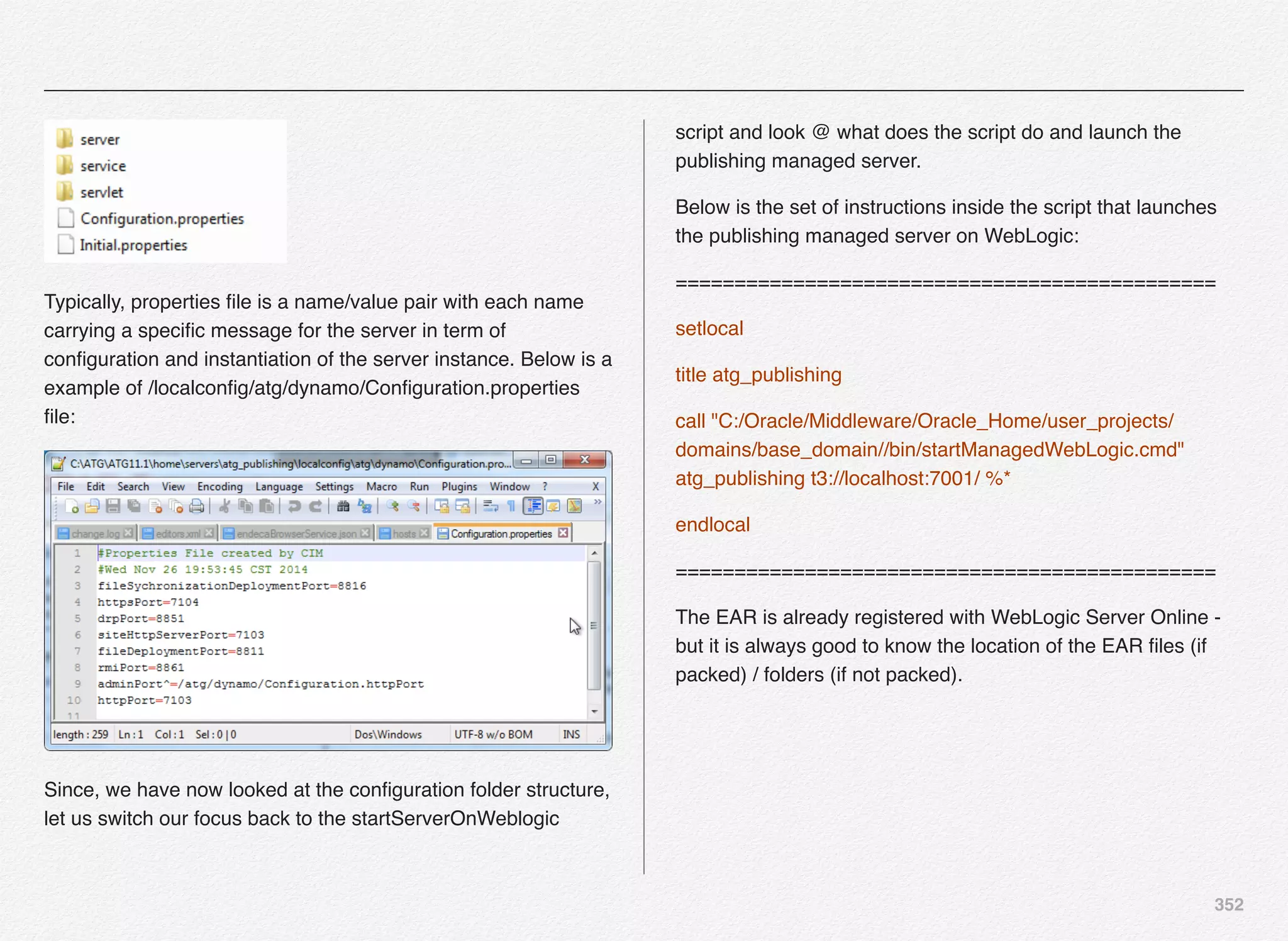
Task: Click line 'rmiPort=8861' in editor
Action: point(141,667)
